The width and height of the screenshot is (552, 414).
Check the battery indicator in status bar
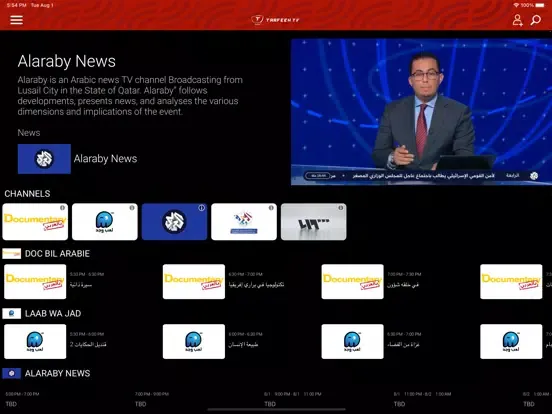(540, 5)
